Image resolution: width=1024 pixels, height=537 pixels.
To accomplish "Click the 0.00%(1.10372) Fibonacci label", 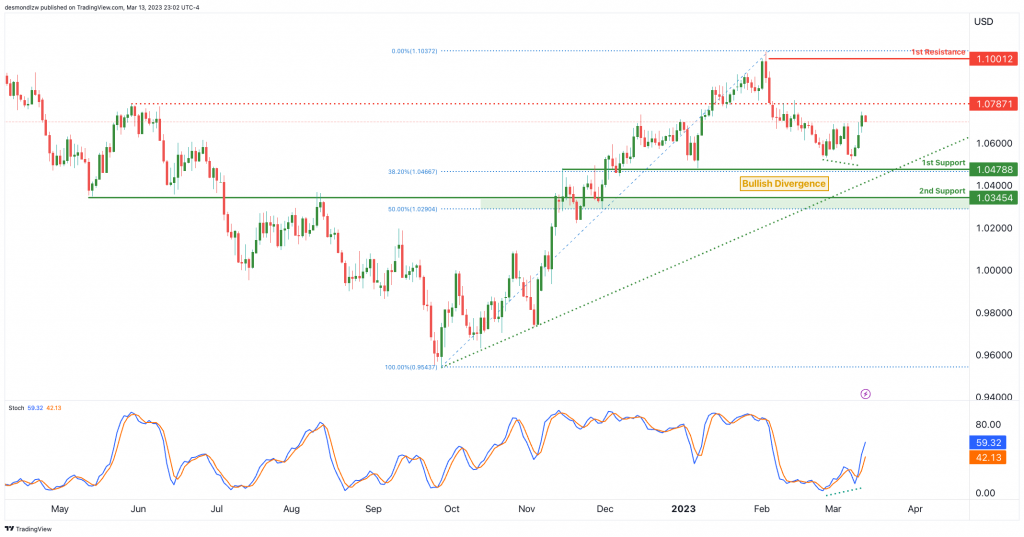I will pyautogui.click(x=414, y=51).
